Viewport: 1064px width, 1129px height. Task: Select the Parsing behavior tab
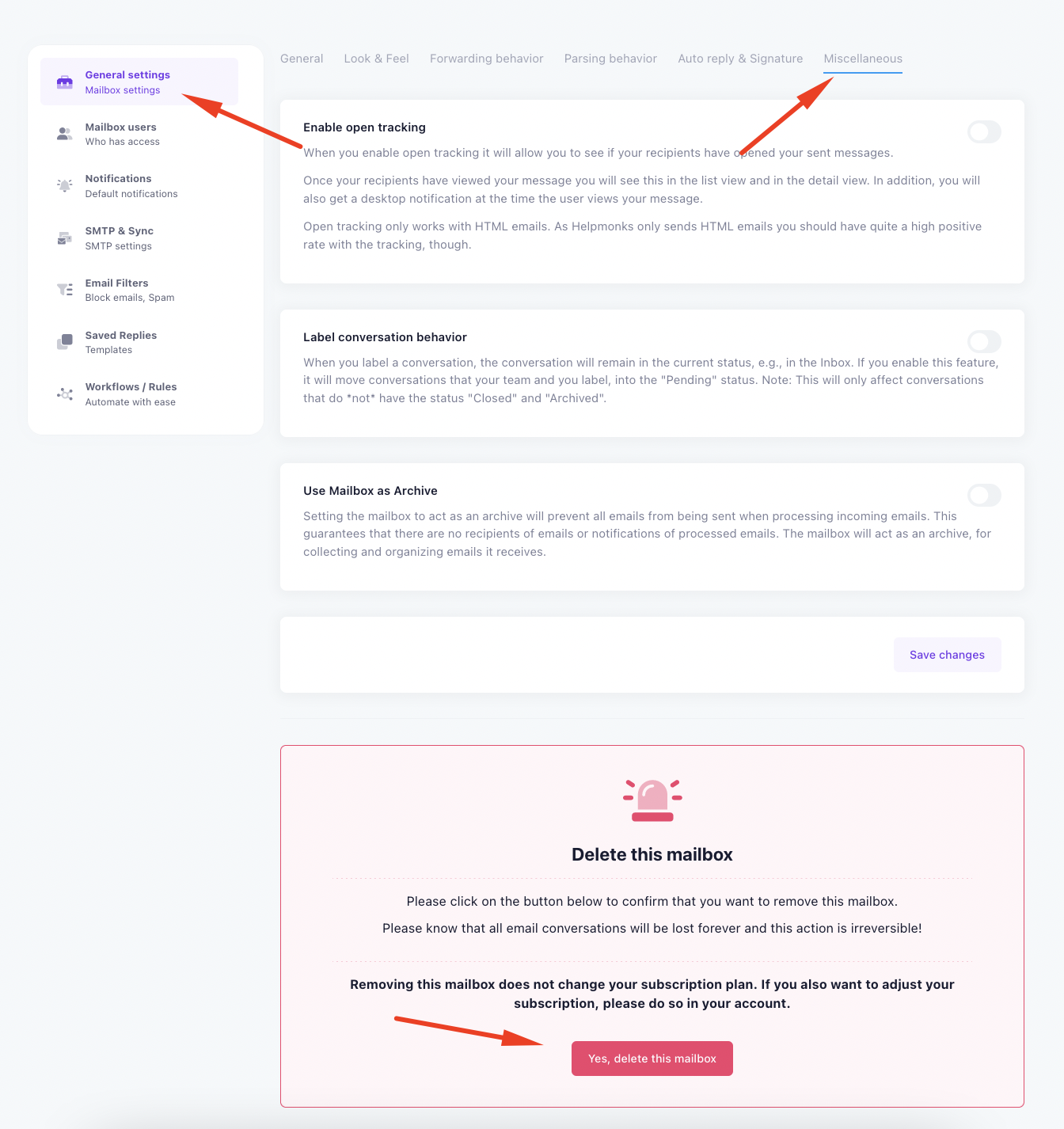point(610,59)
